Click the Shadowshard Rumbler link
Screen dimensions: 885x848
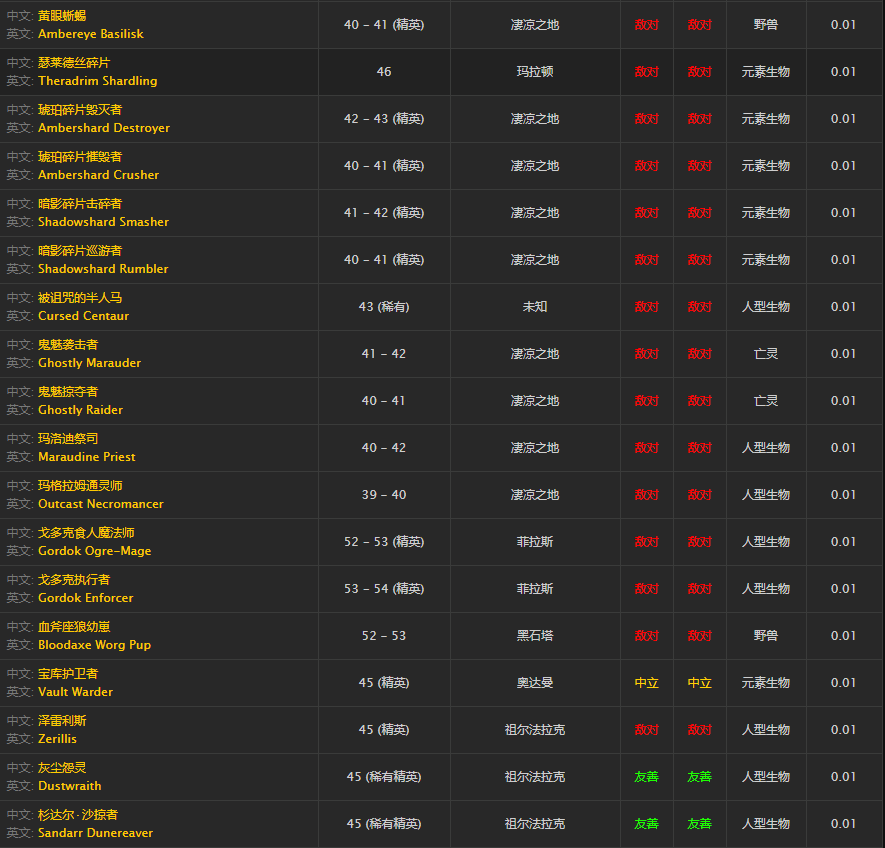pyautogui.click(x=103, y=269)
